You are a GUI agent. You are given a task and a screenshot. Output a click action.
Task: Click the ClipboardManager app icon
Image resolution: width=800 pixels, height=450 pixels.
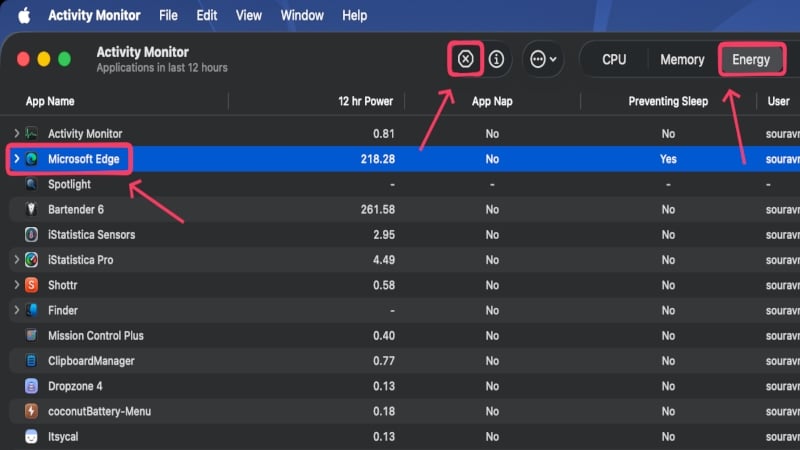coord(31,361)
